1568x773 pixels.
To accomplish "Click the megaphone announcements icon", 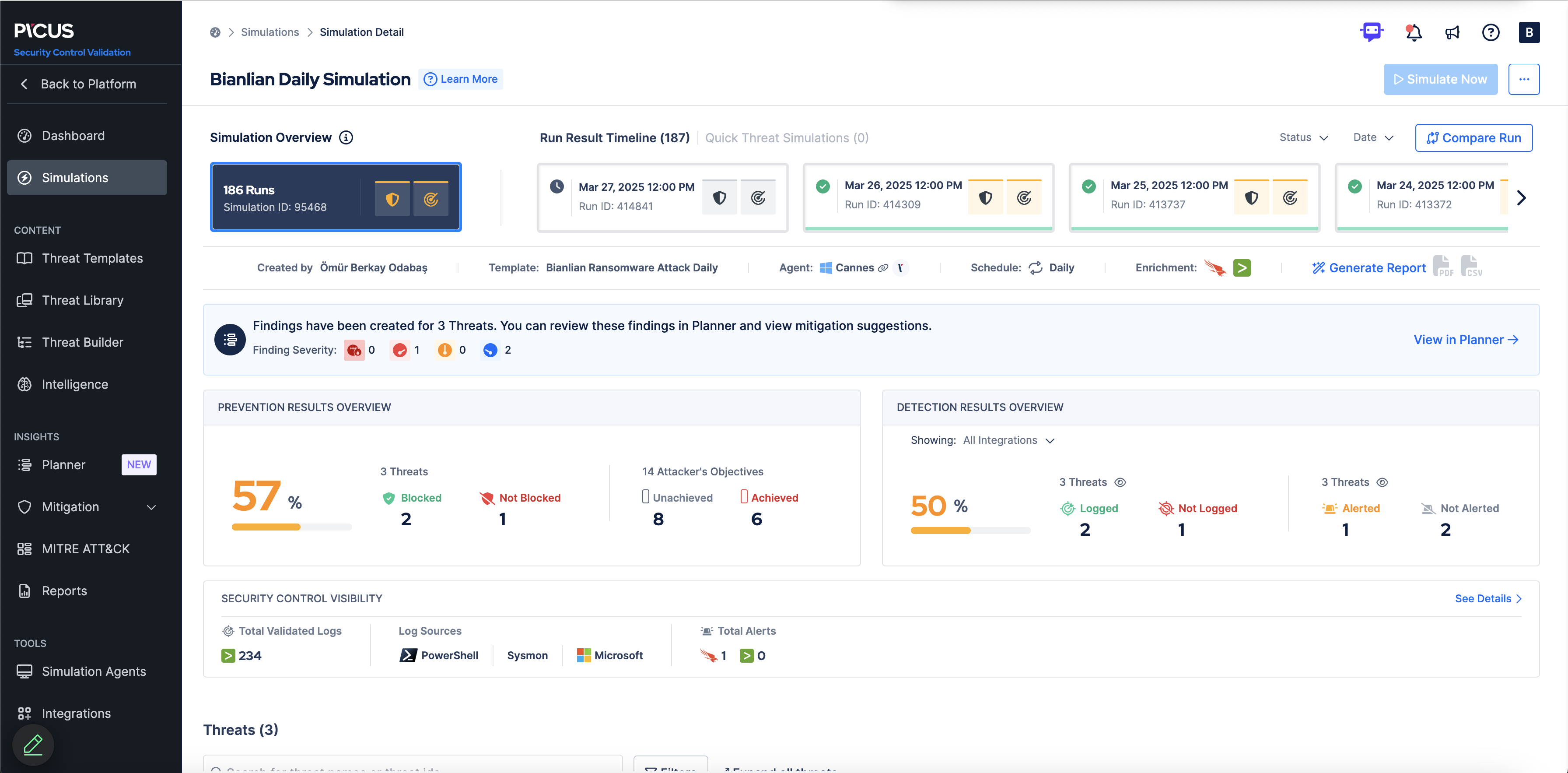I will (x=1452, y=32).
